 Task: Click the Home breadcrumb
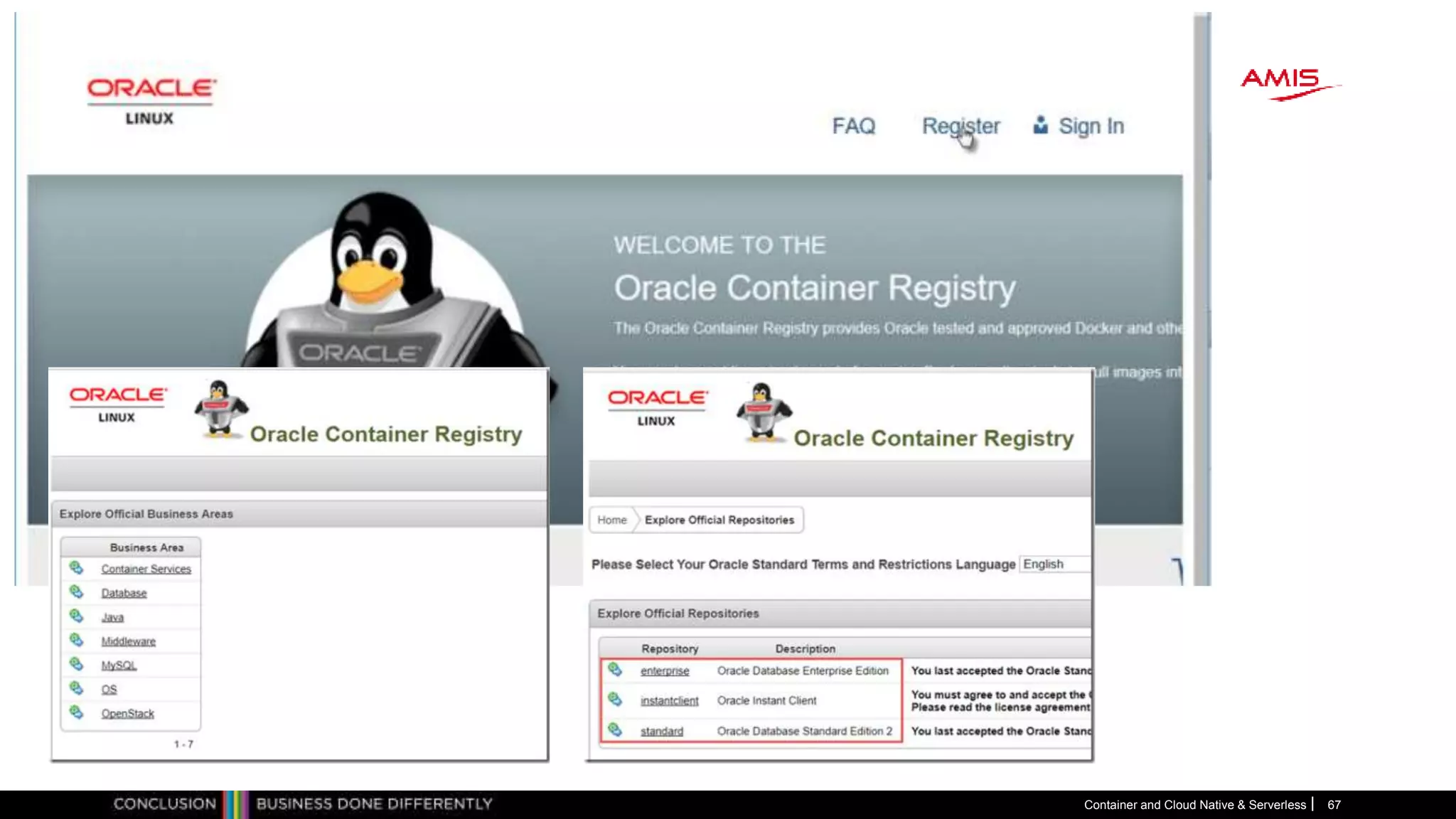[x=612, y=520]
